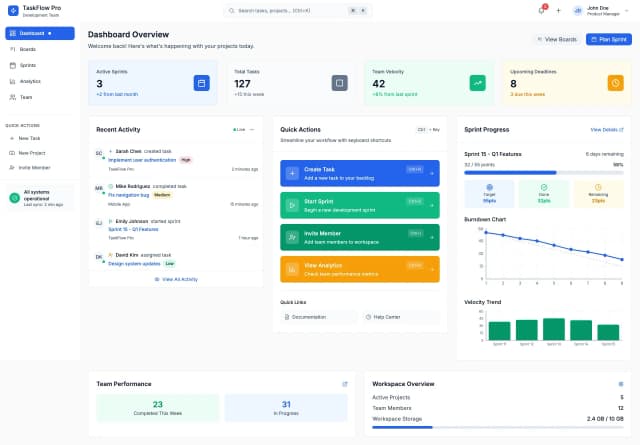Go to Analytics in sidebar
This screenshot has height=445, width=640.
pyautogui.click(x=30, y=81)
